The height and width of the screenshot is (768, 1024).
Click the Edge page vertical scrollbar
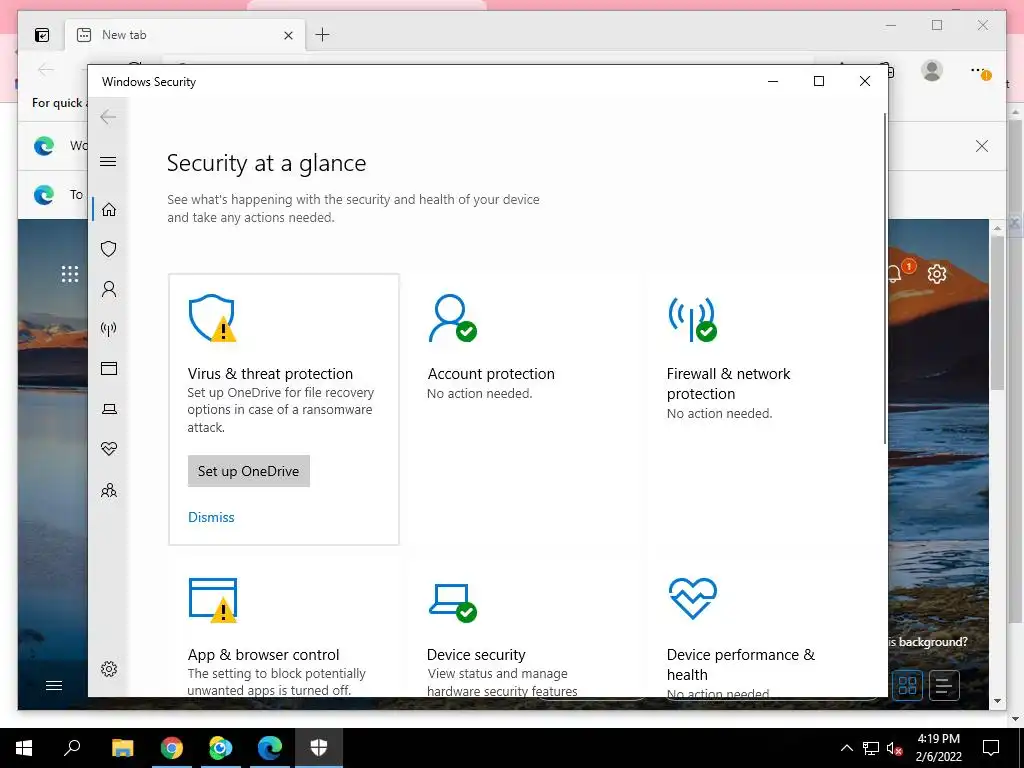[997, 313]
